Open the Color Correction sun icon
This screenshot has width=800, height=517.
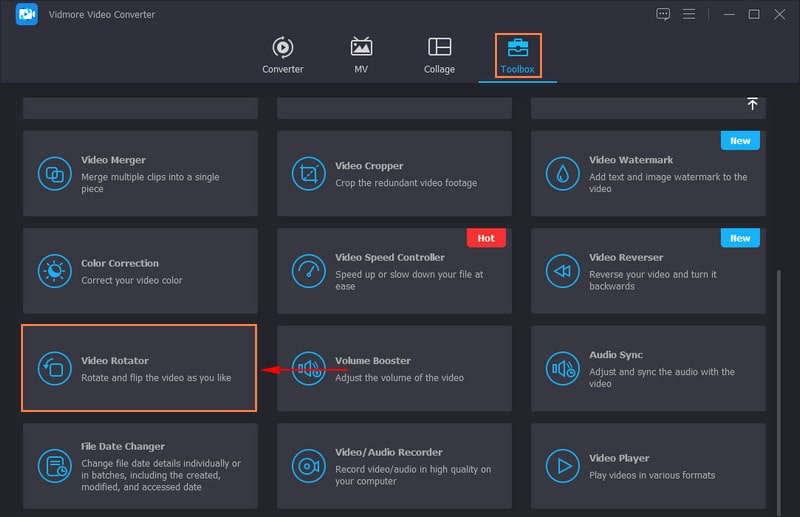(x=54, y=271)
